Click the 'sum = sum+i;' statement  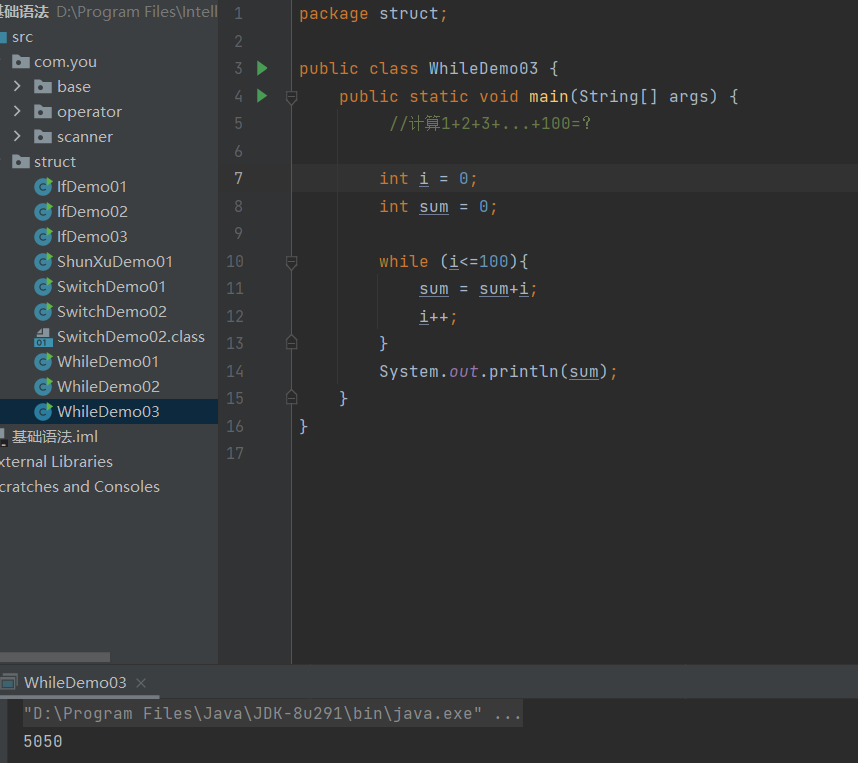point(478,289)
